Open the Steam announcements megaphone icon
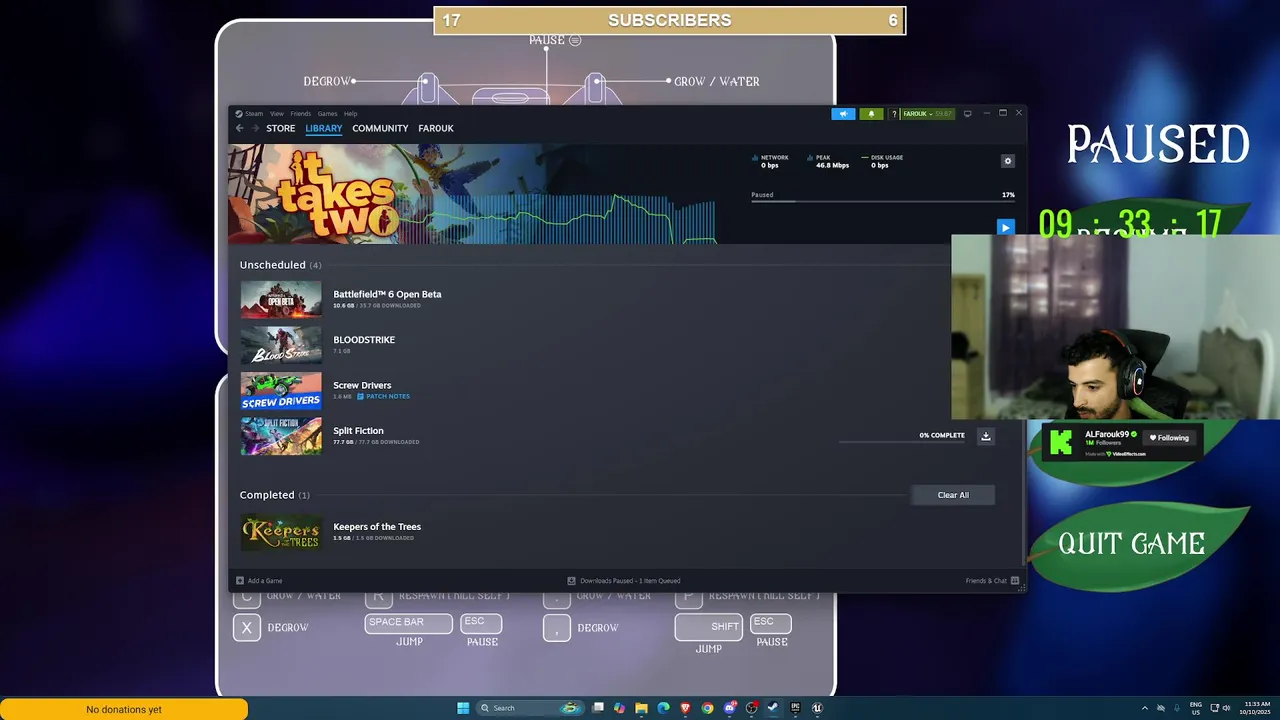Image resolution: width=1280 pixels, height=720 pixels. point(843,114)
